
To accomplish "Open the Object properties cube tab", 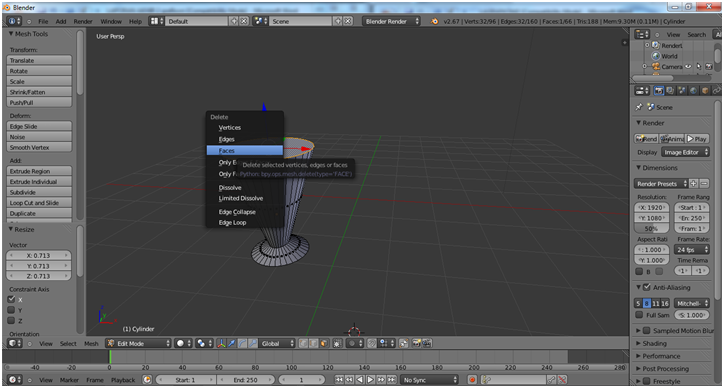I will pos(705,90).
